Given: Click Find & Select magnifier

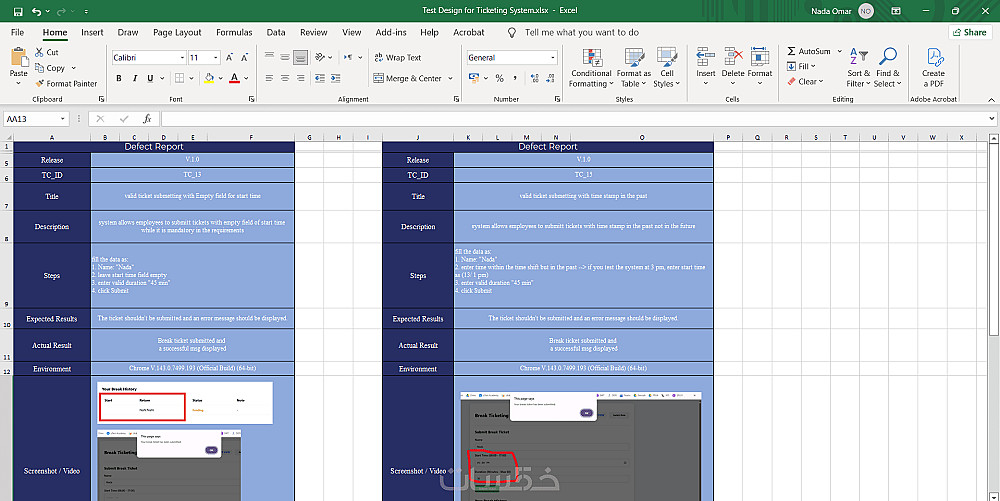Looking at the screenshot, I should coord(888,68).
